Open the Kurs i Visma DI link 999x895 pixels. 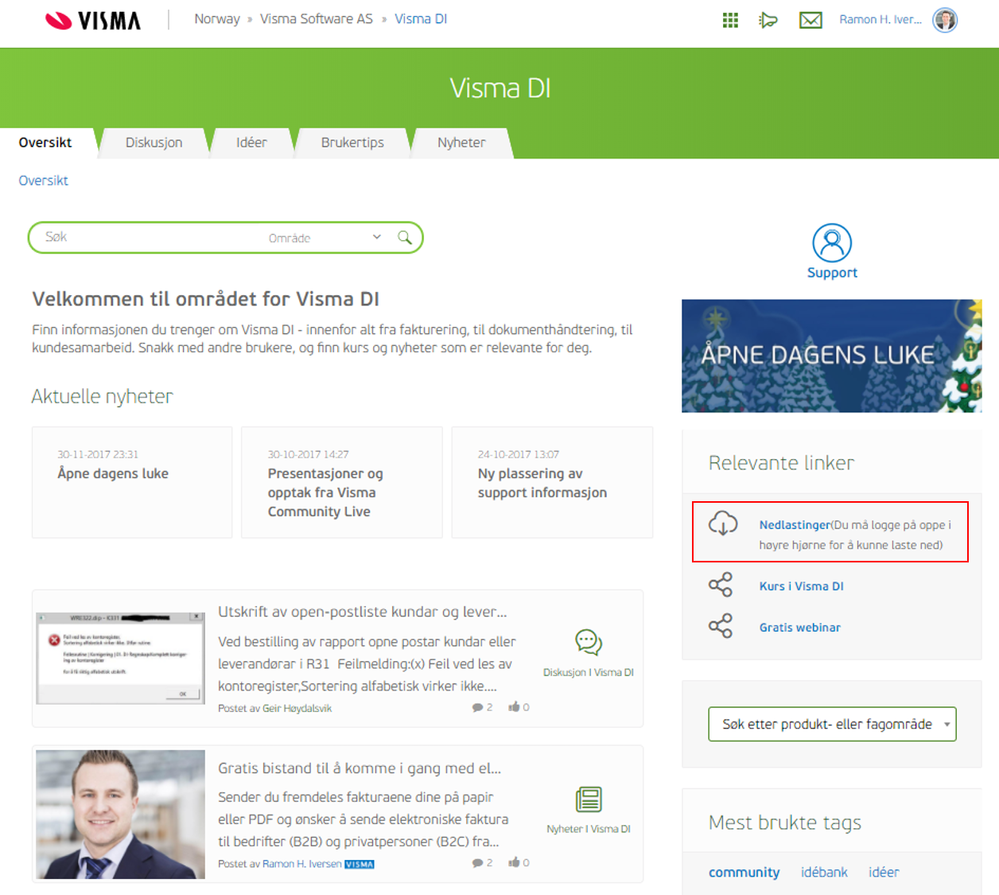[x=801, y=586]
